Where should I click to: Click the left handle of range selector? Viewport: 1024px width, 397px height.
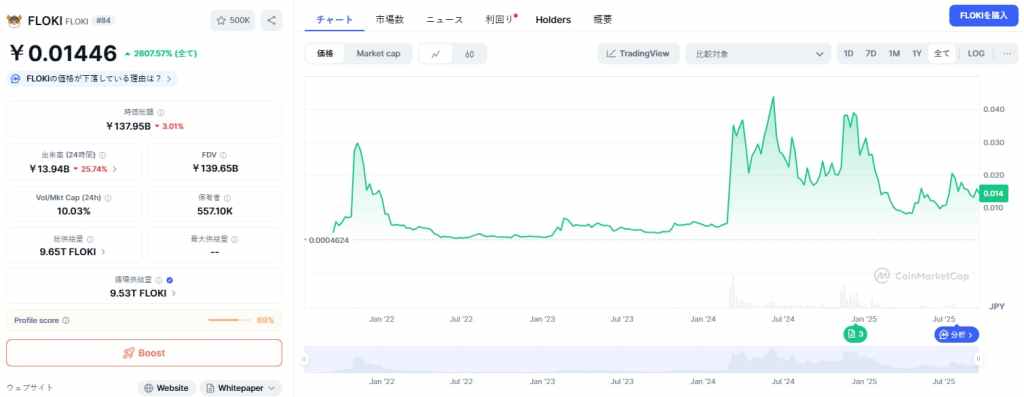304,358
